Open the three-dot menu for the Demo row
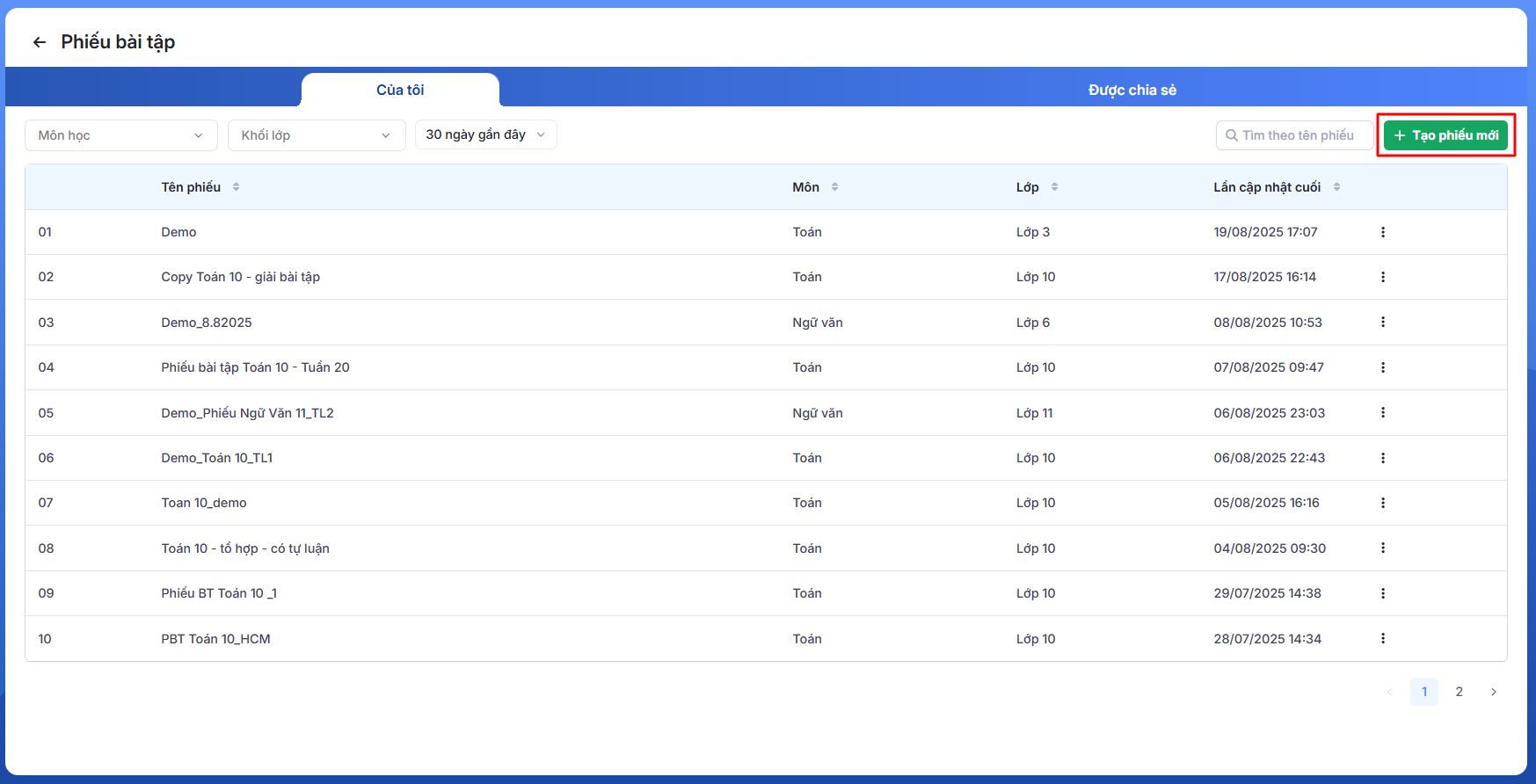 click(x=1382, y=232)
